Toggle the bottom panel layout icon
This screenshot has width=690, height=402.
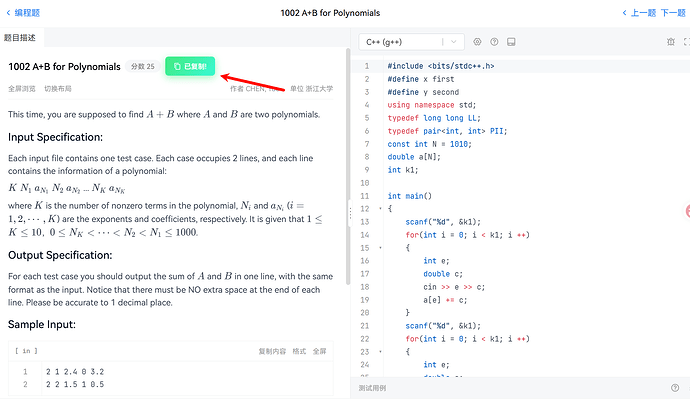click(x=511, y=42)
